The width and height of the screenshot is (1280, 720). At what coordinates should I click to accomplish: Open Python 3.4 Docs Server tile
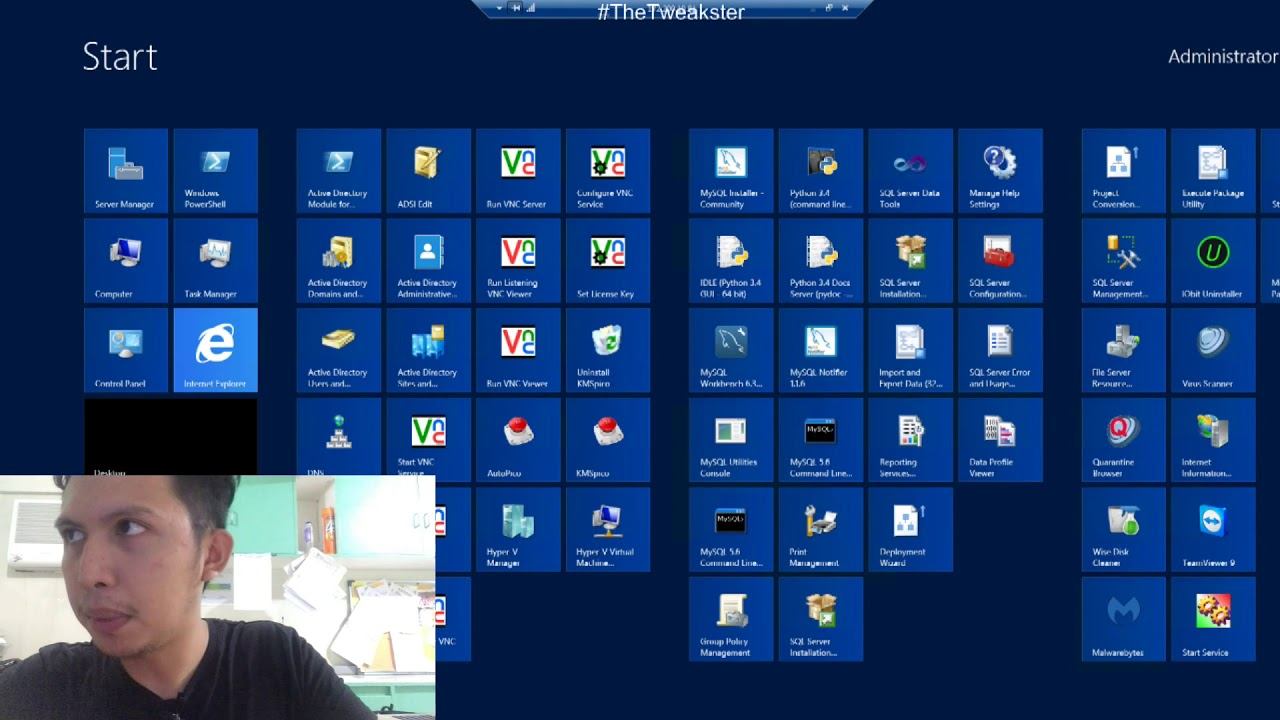coord(821,261)
